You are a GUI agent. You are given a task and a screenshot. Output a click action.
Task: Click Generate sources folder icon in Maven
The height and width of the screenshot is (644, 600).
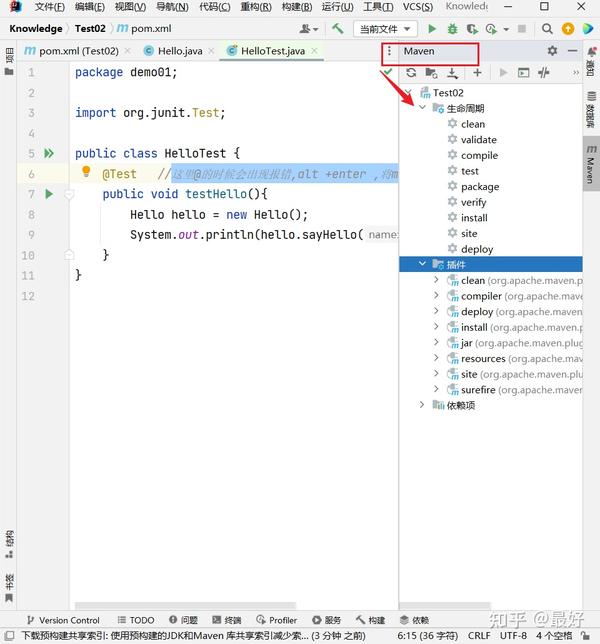click(x=431, y=73)
